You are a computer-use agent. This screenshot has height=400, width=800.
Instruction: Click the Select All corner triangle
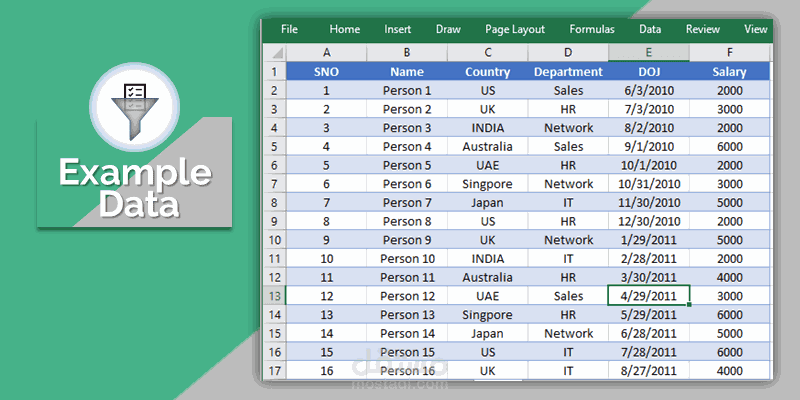coord(275,53)
